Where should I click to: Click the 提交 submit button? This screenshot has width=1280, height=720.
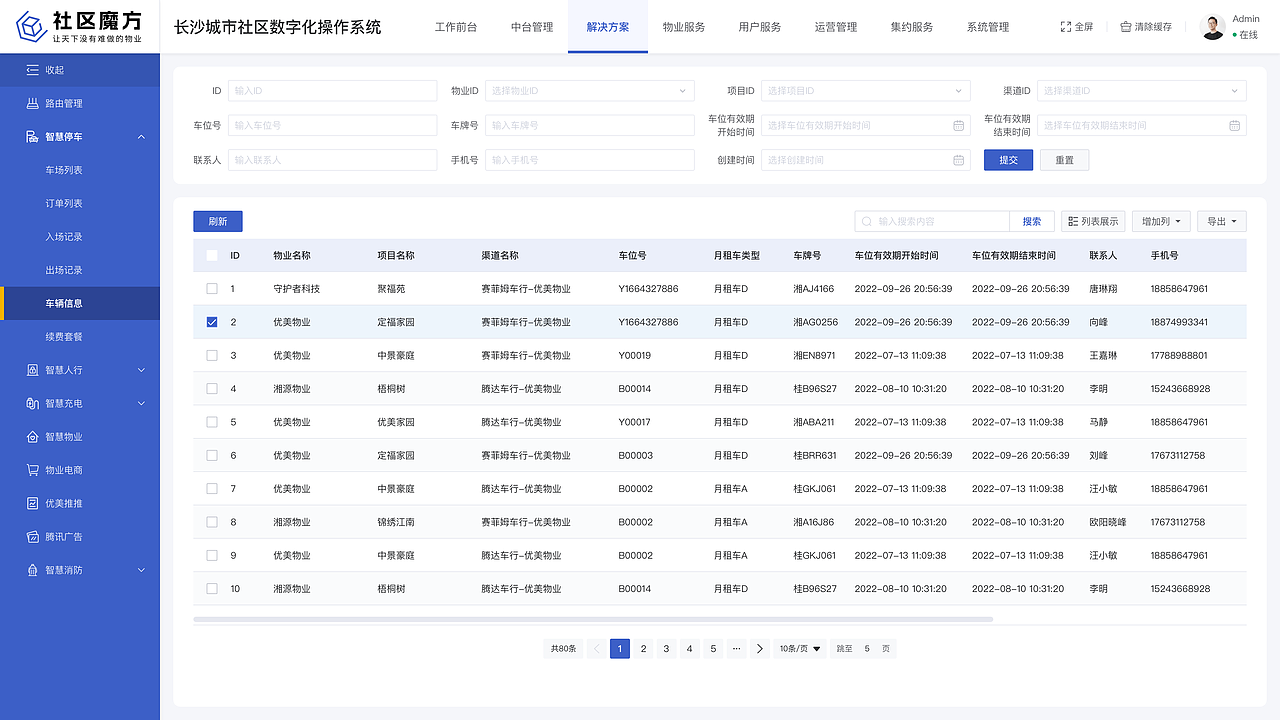tap(1008, 159)
